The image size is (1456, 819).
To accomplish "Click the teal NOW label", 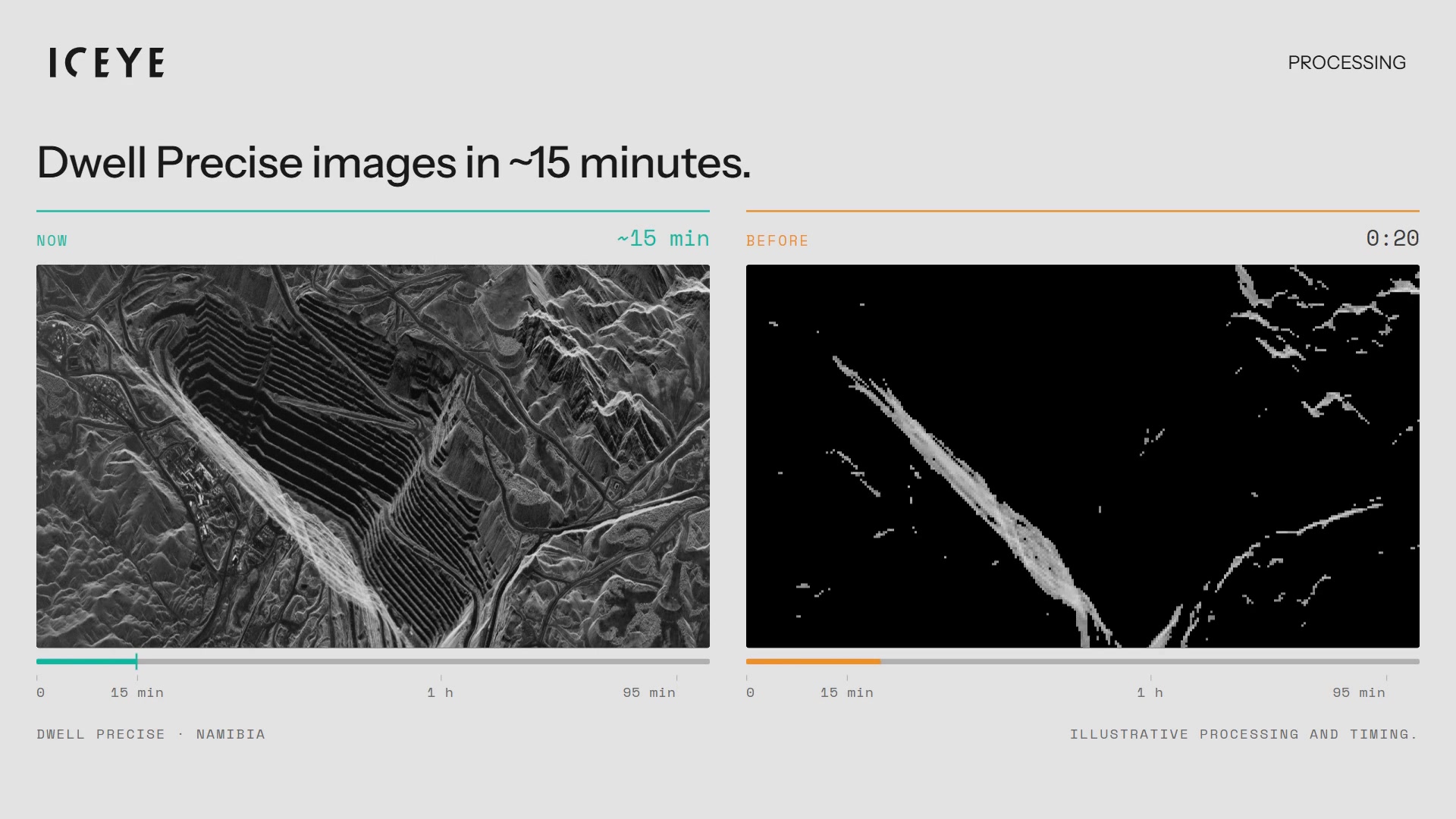I will (52, 240).
